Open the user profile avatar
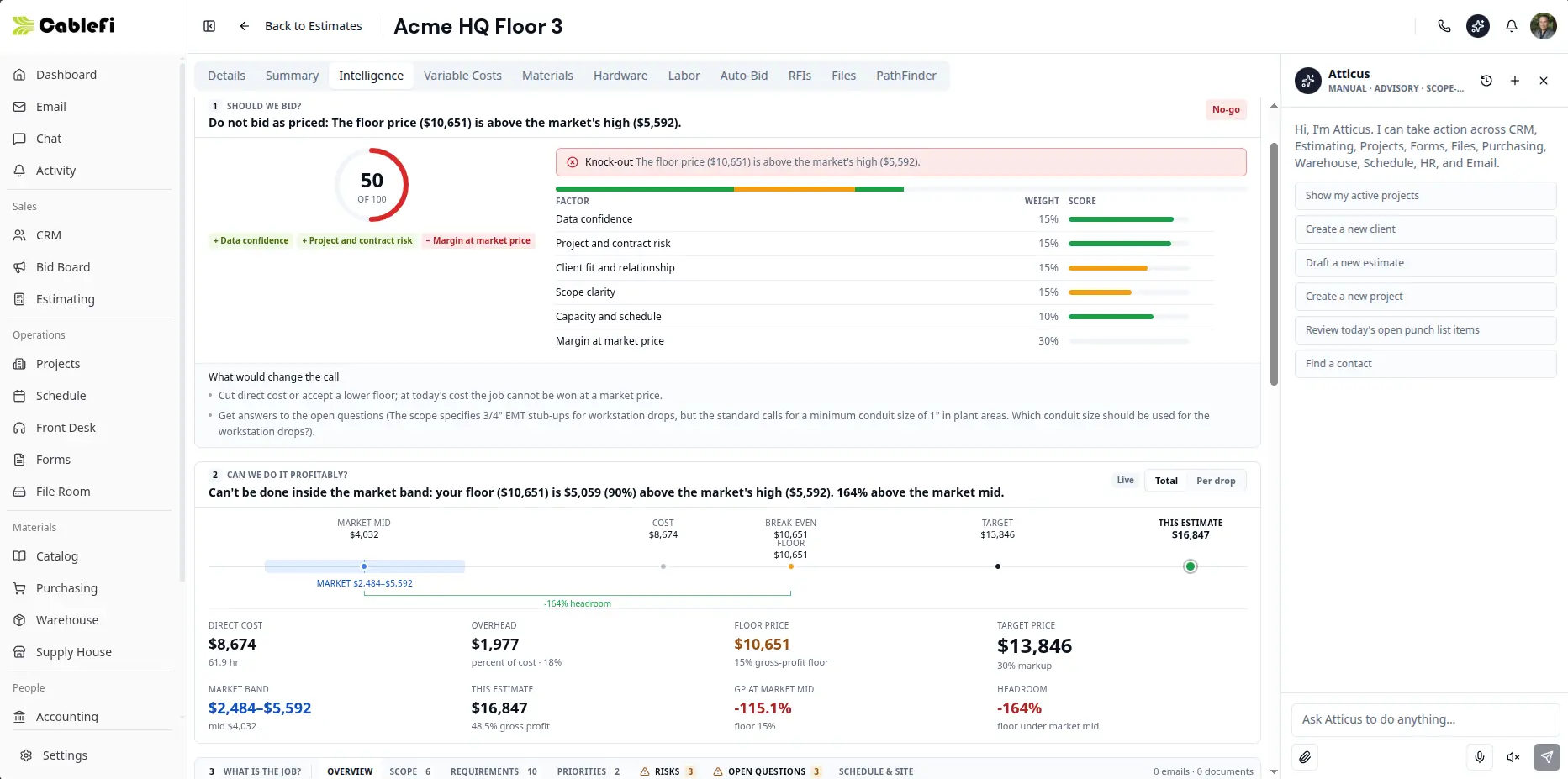Image resolution: width=1568 pixels, height=779 pixels. [1544, 26]
